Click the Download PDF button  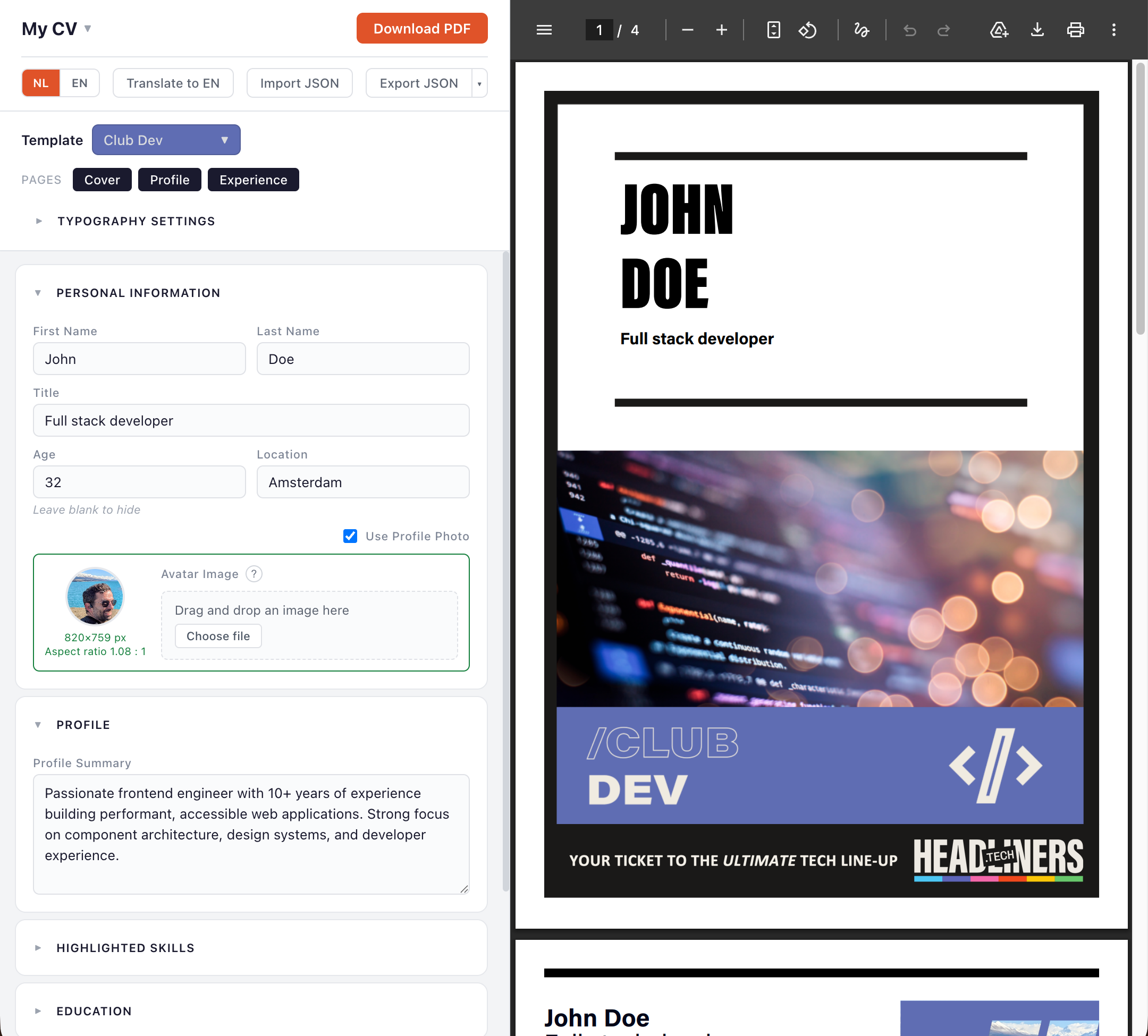pos(422,29)
